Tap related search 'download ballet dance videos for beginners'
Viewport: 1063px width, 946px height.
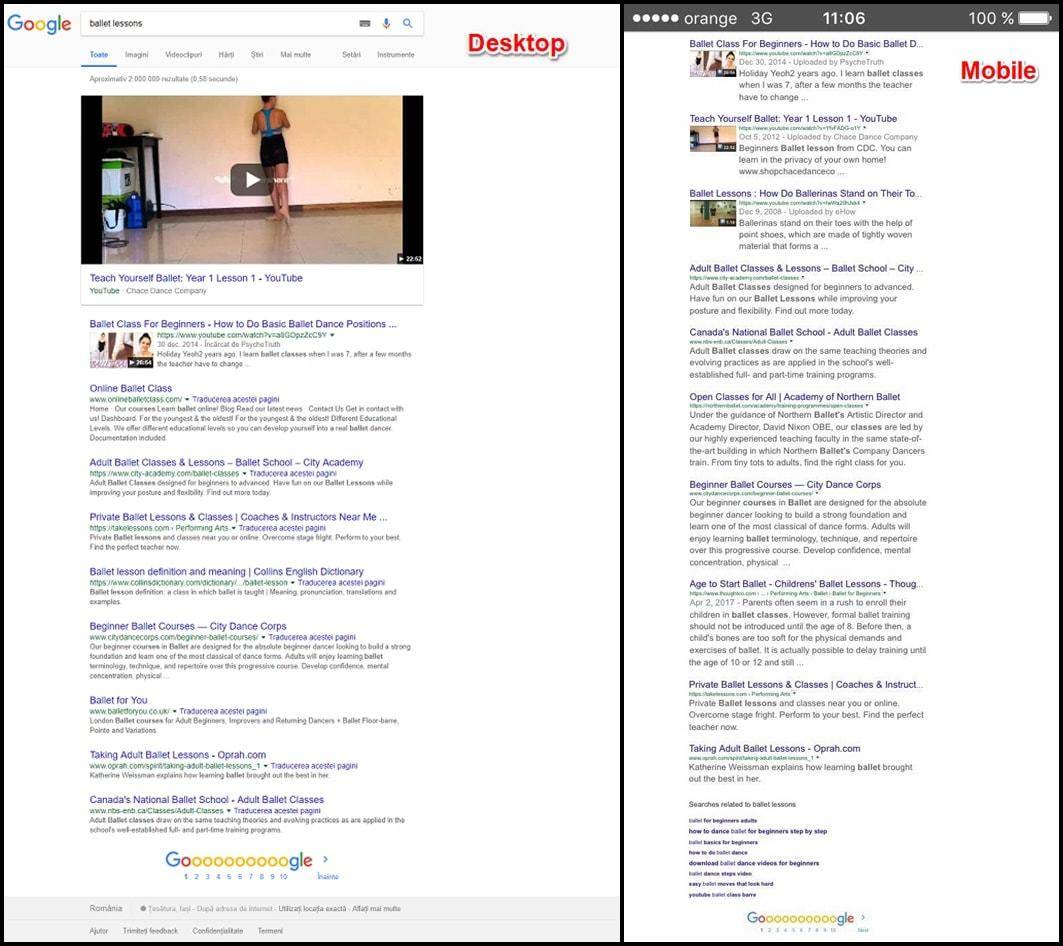pyautogui.click(x=754, y=863)
